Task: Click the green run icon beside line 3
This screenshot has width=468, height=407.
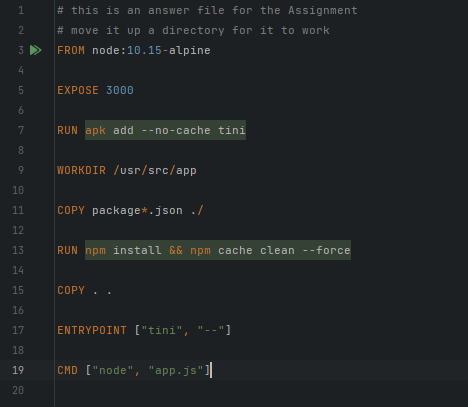Action: tap(36, 50)
